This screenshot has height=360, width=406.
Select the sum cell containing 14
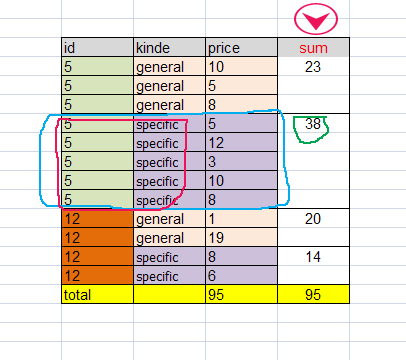313,257
